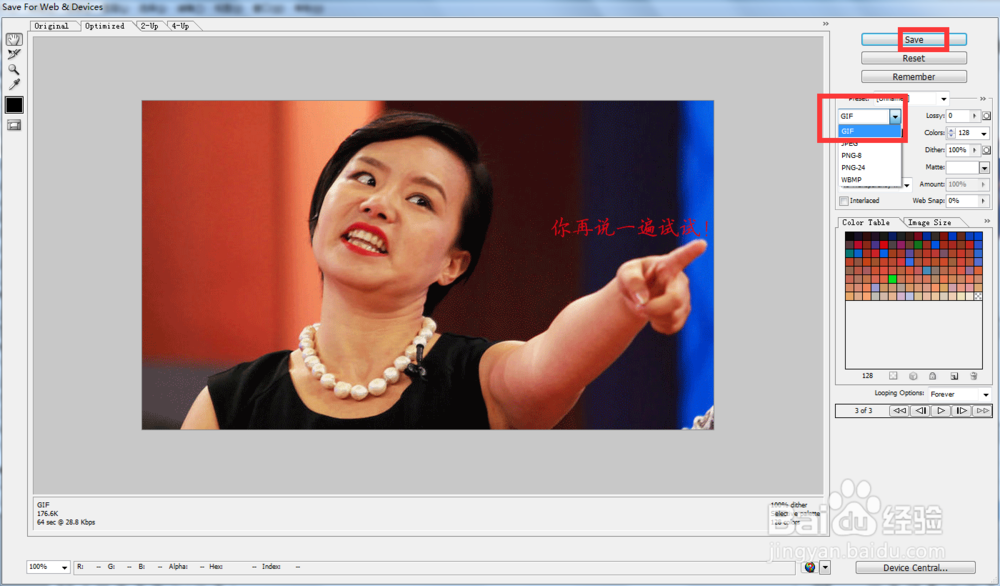Open the Colors 128 dropdown

tap(984, 133)
